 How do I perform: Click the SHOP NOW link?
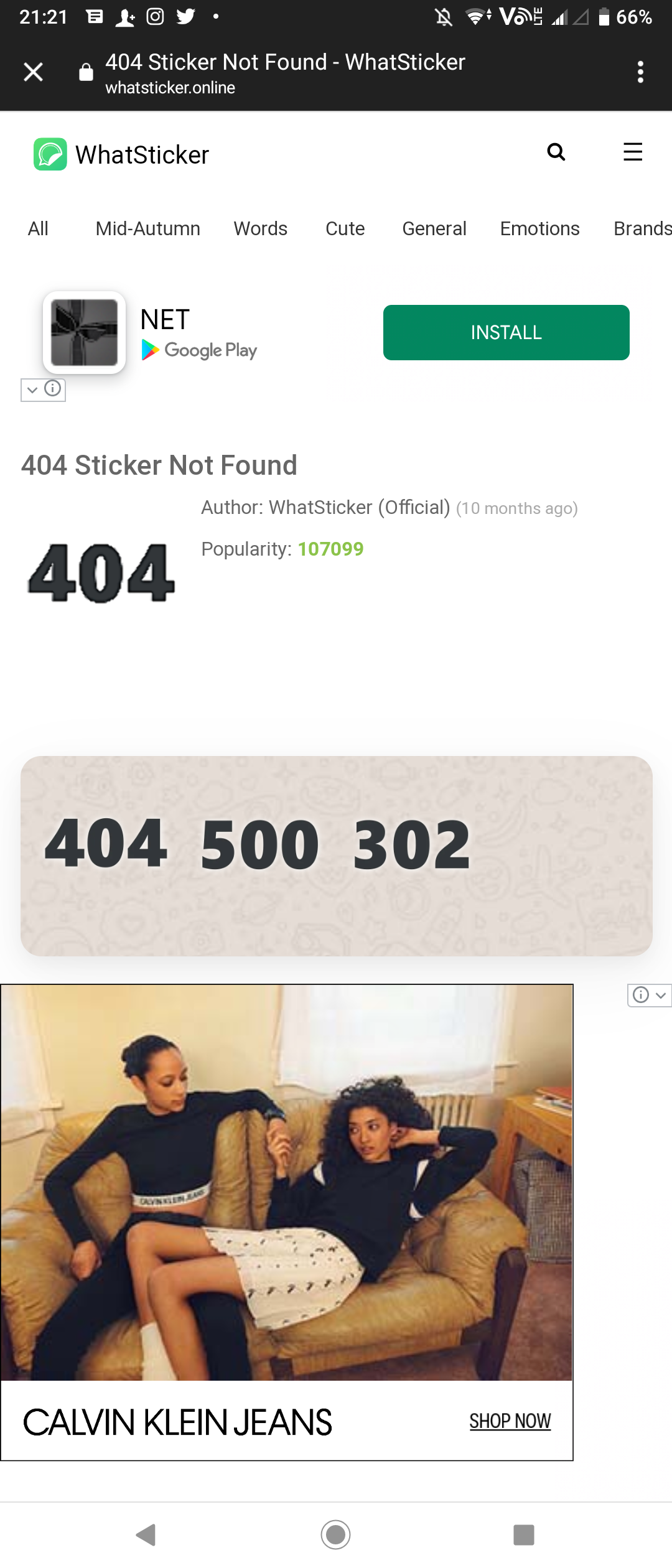point(510,1421)
